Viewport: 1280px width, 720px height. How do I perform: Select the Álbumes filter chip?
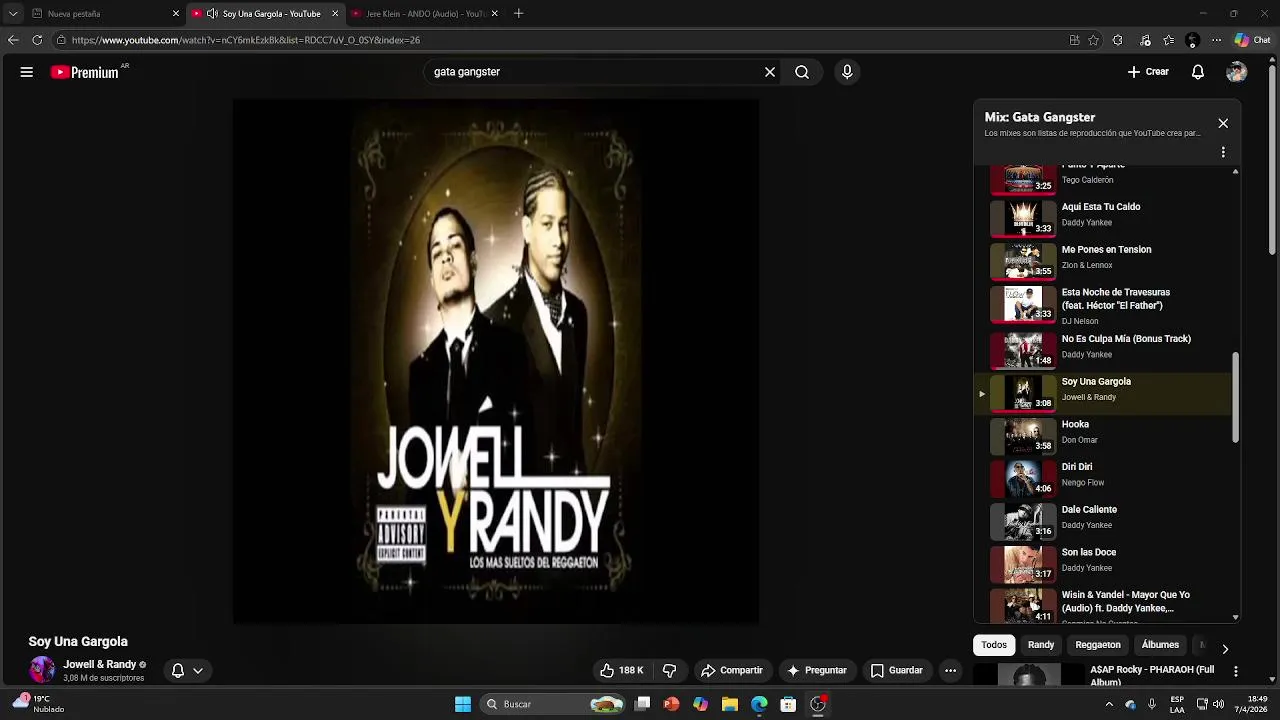pos(1160,645)
